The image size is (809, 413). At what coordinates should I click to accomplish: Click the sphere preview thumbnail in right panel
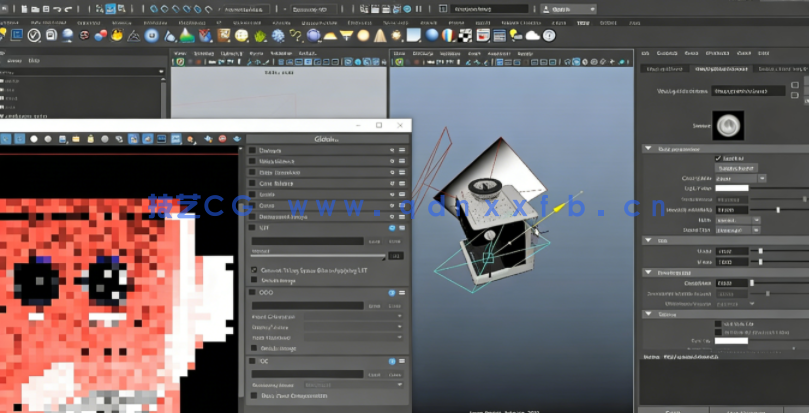tap(730, 124)
